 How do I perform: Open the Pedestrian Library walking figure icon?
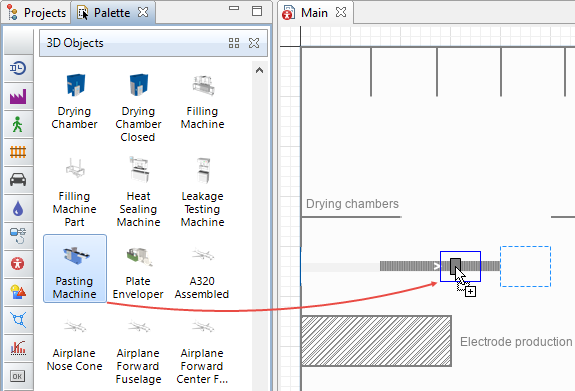(x=18, y=124)
